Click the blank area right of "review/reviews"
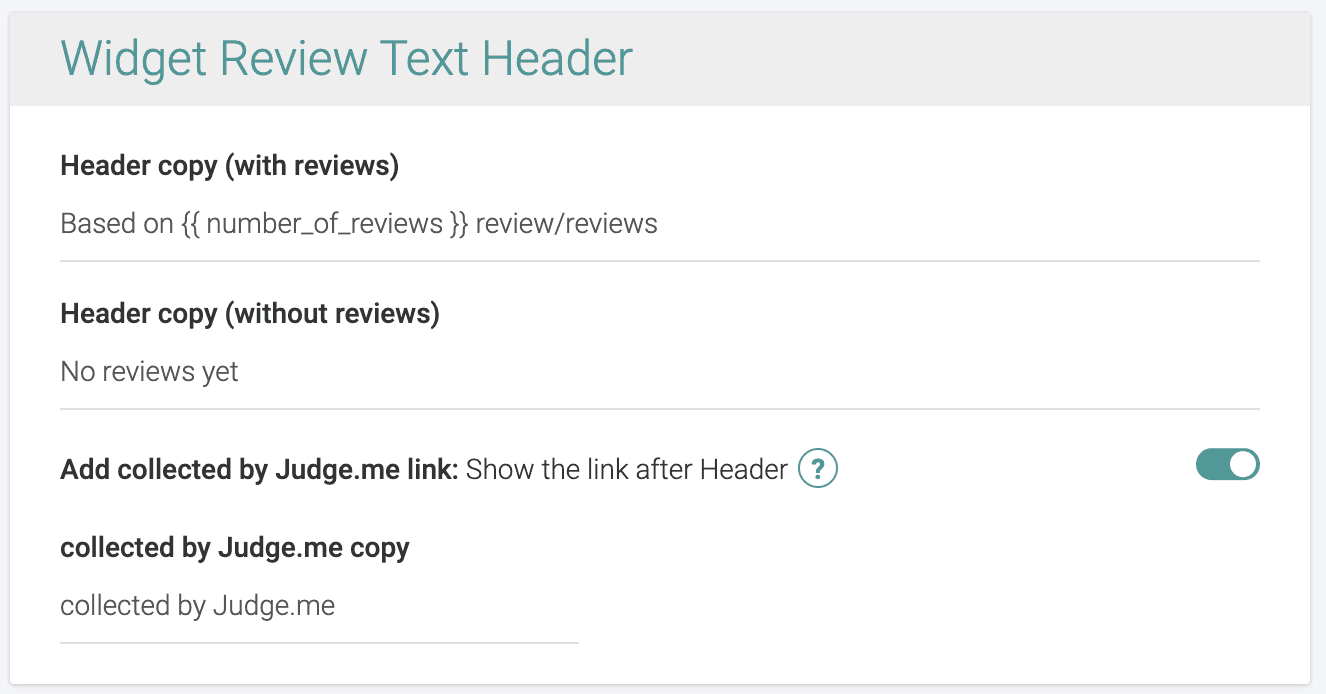 (950, 224)
